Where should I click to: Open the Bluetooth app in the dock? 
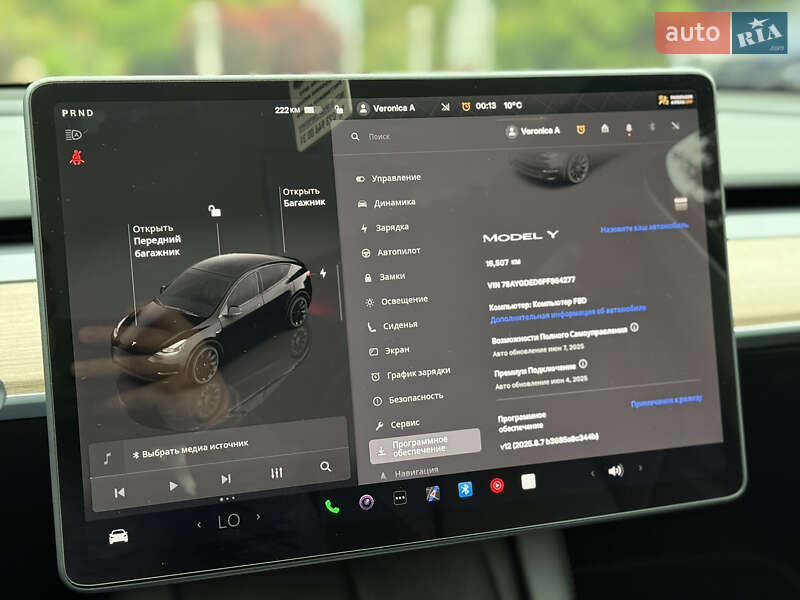[465, 489]
